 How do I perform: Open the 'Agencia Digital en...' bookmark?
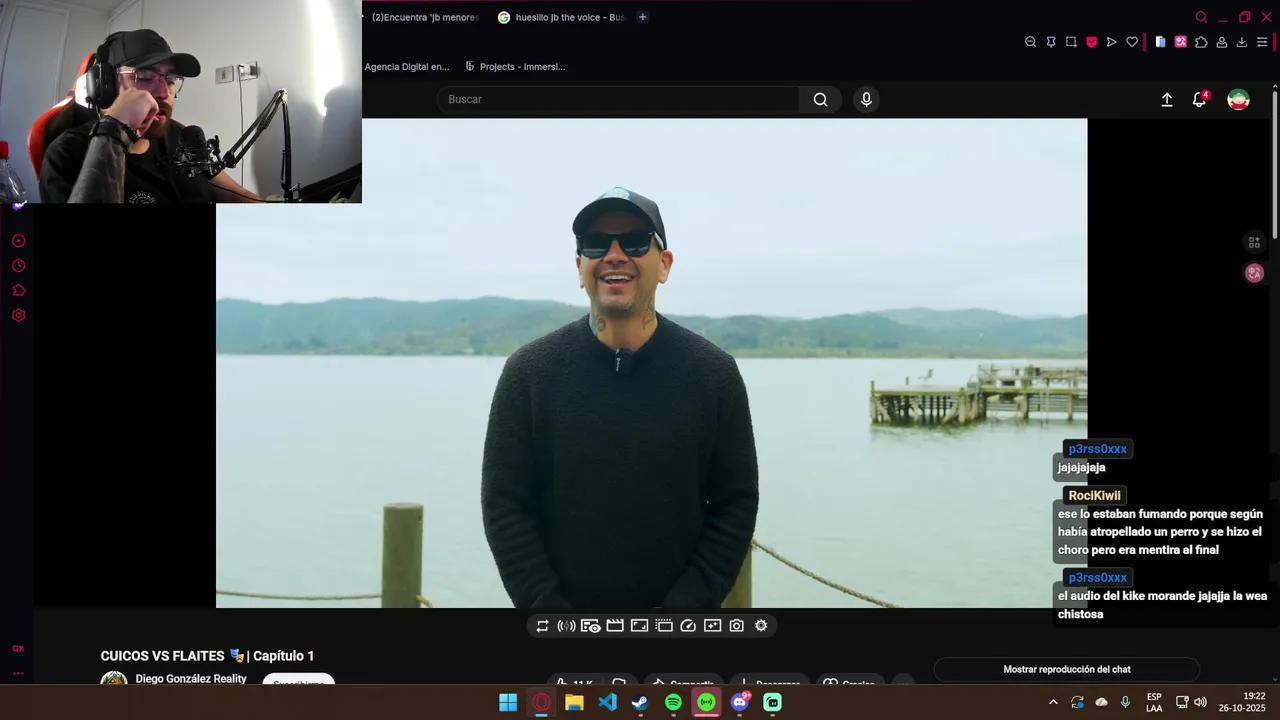[407, 67]
